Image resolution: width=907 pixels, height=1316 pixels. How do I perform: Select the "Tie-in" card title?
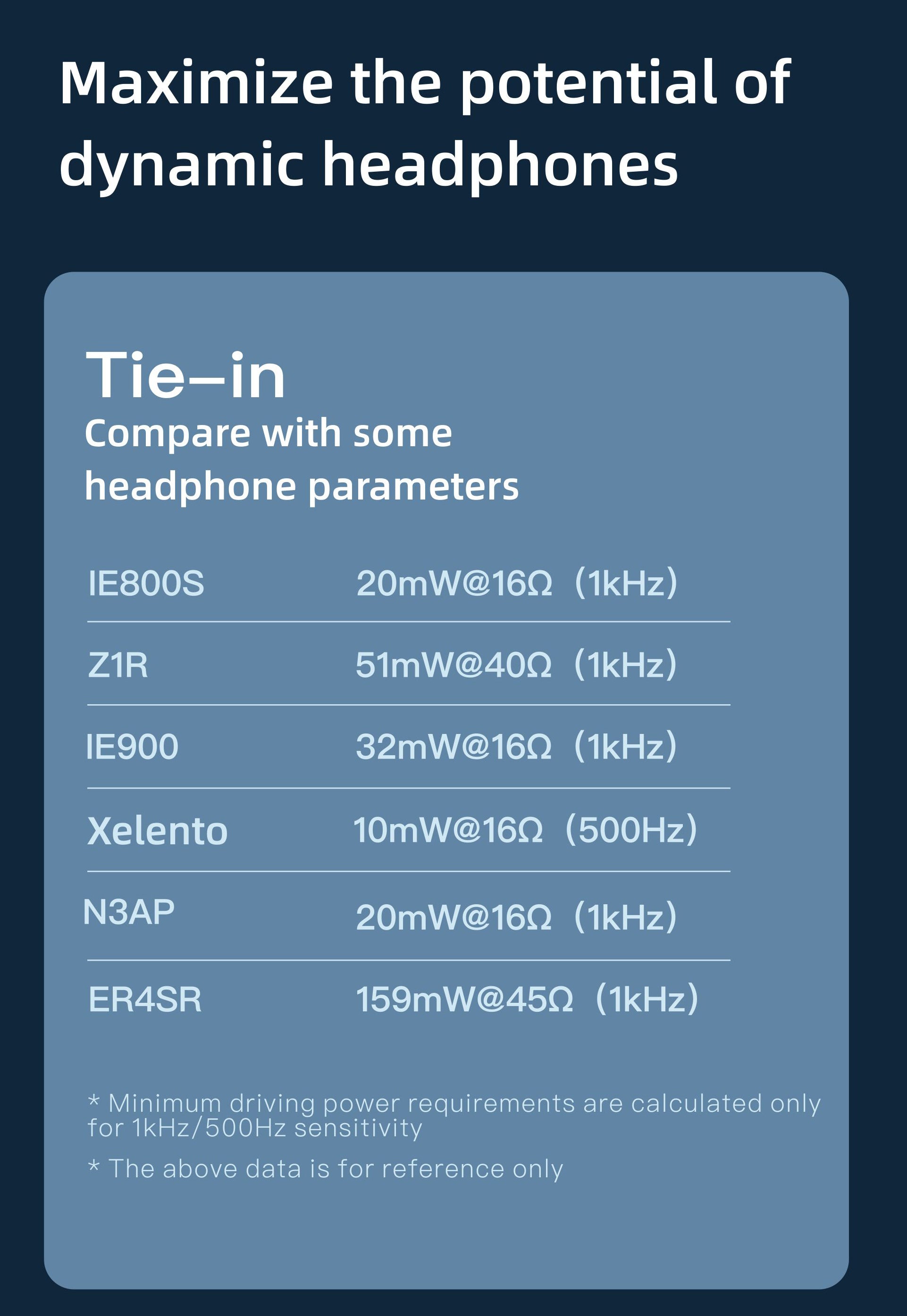(x=185, y=376)
